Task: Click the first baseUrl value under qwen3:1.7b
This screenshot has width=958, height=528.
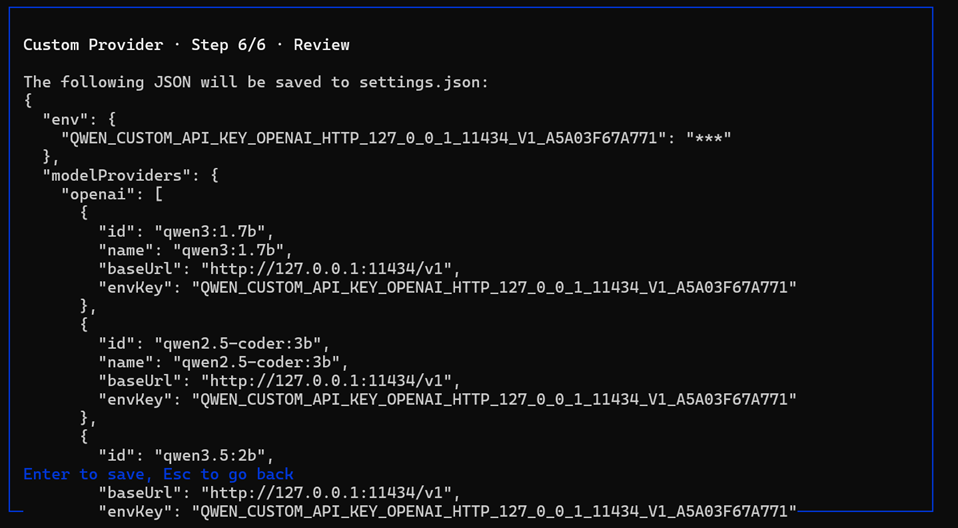Action: point(330,269)
